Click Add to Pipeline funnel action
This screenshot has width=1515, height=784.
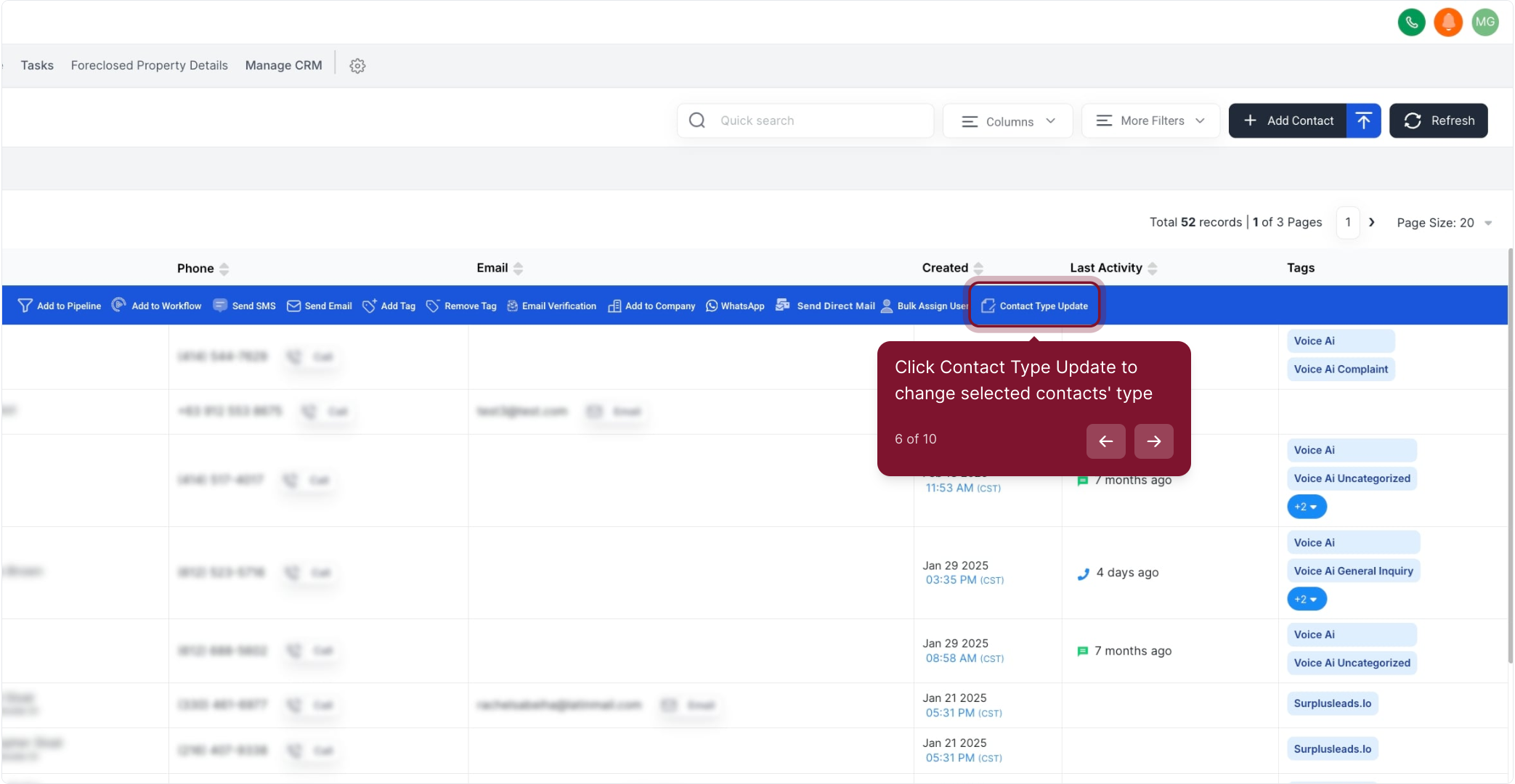point(60,306)
